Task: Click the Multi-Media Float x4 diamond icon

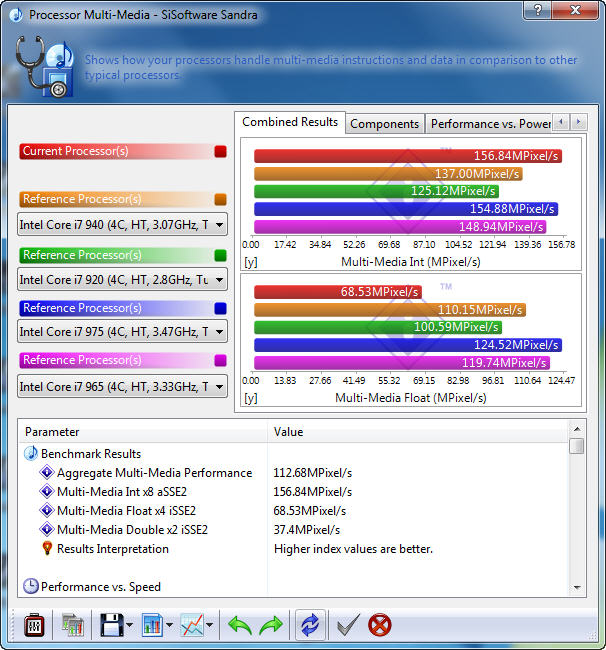Action: (47, 510)
